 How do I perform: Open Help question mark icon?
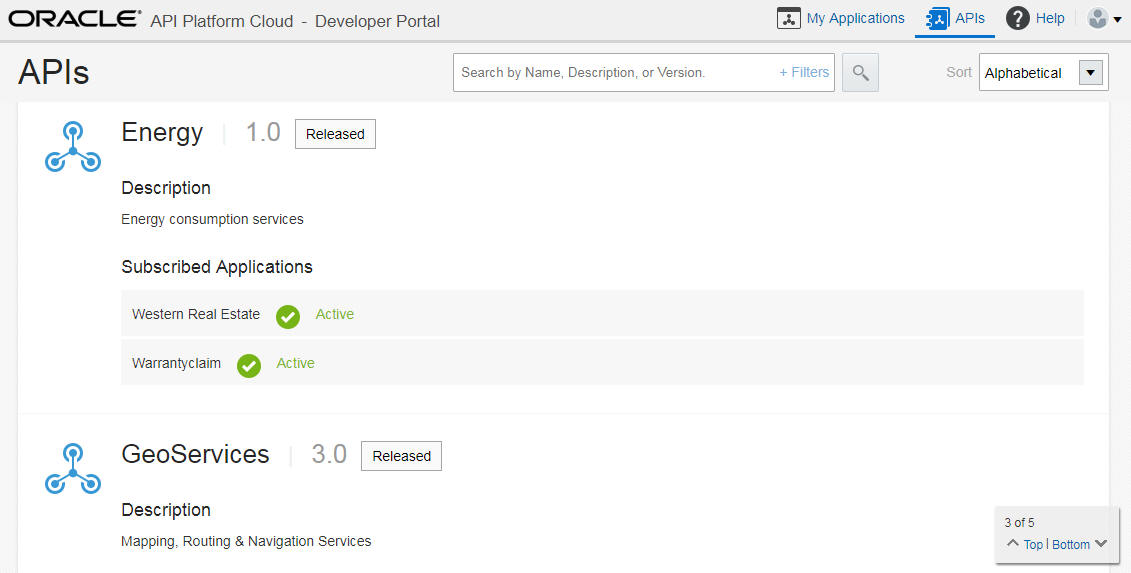pyautogui.click(x=1017, y=19)
